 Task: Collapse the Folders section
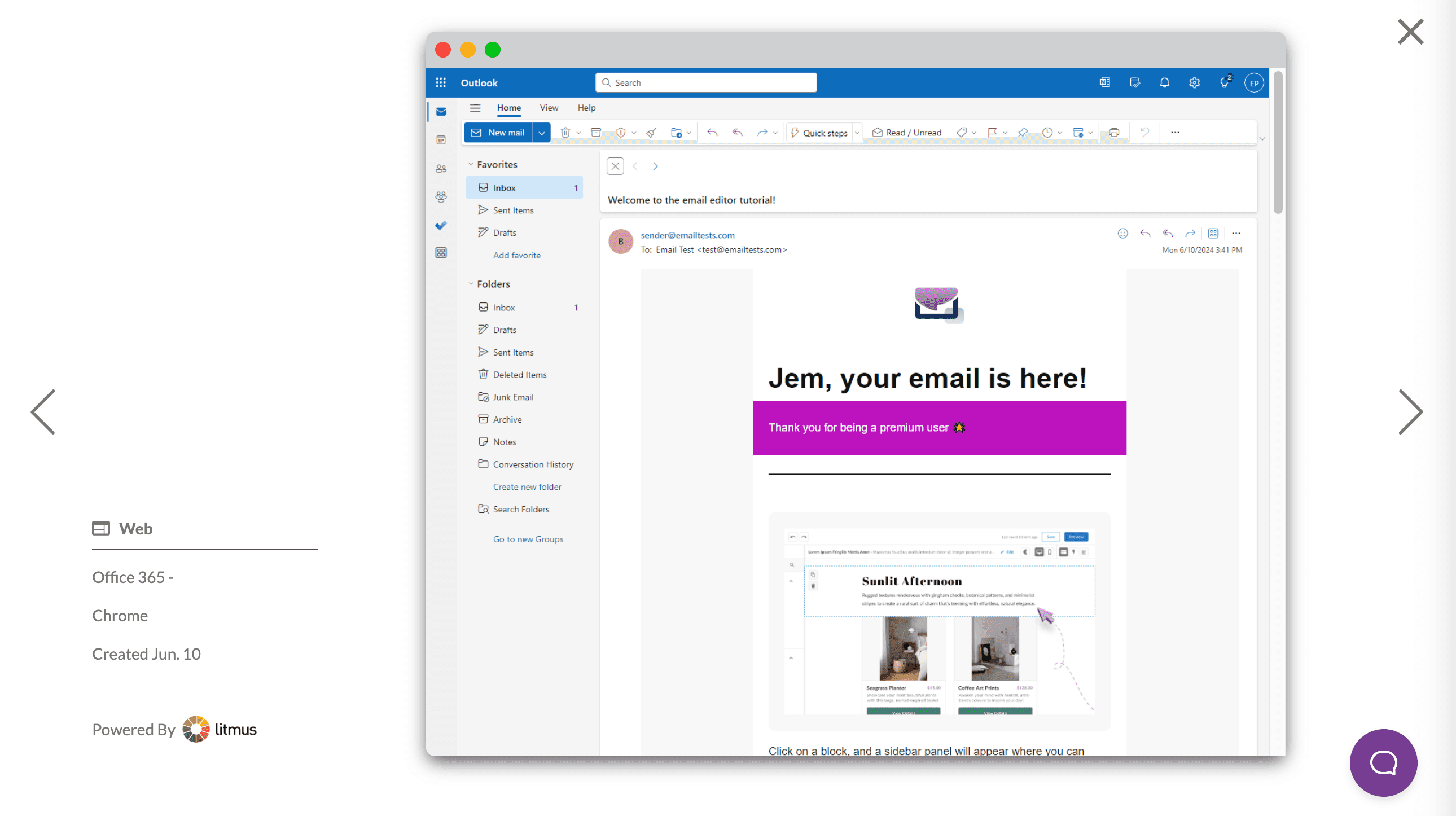(471, 284)
